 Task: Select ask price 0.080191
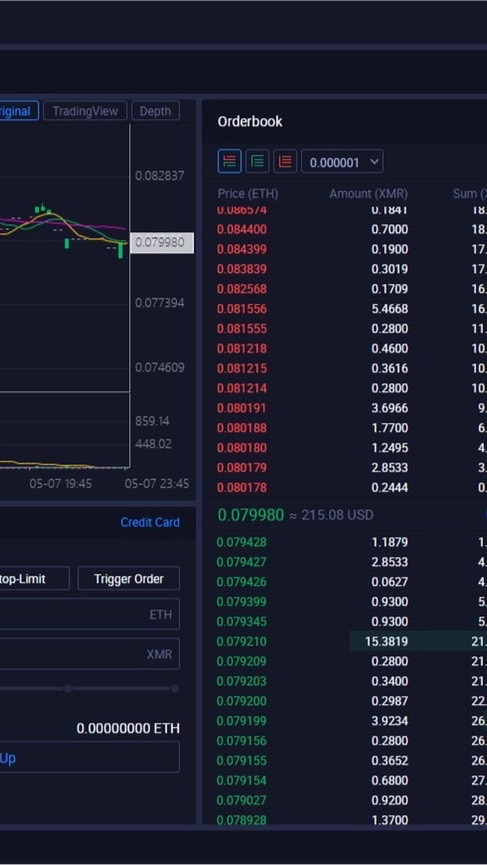(242, 408)
